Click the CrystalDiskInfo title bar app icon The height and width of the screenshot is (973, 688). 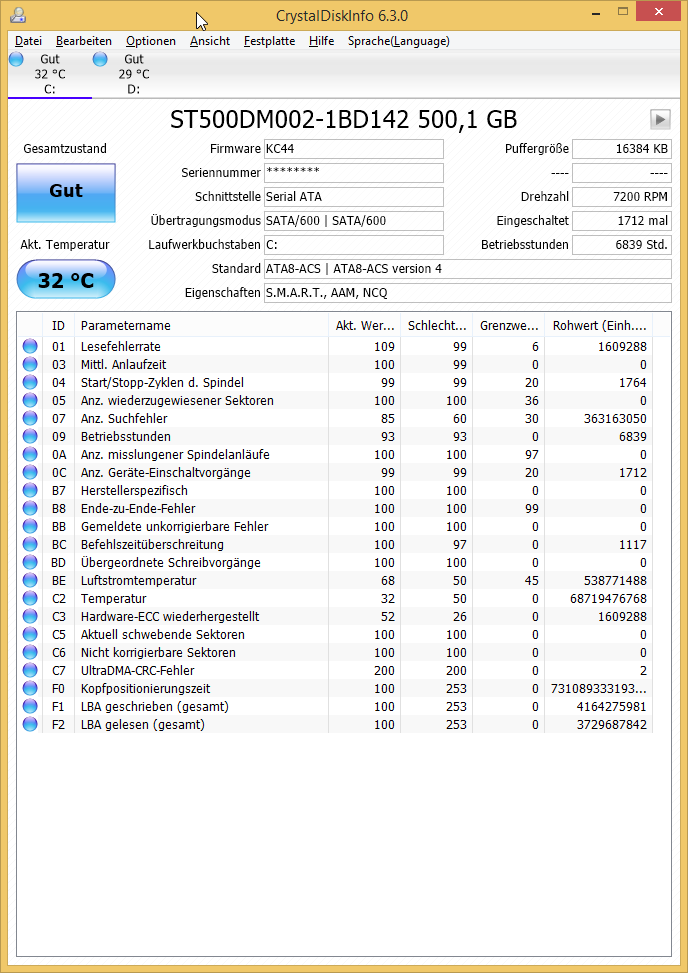pyautogui.click(x=19, y=14)
